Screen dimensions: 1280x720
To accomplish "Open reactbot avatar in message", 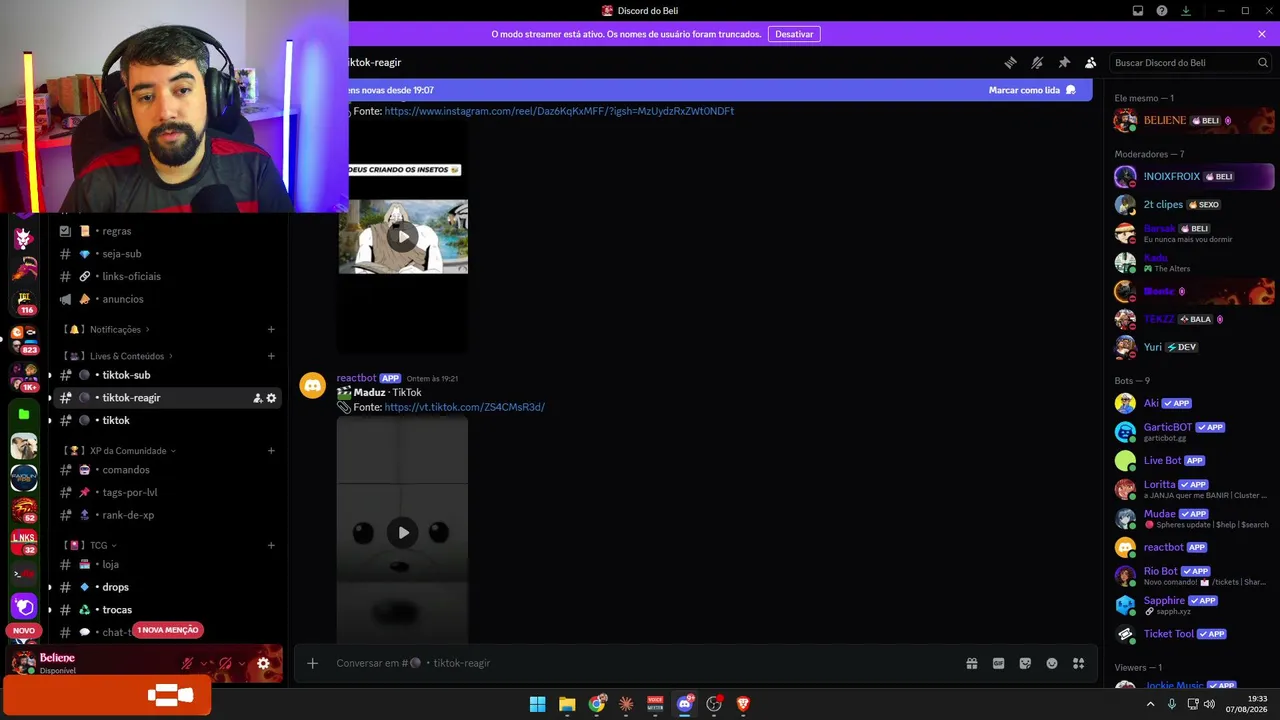I will [x=313, y=386].
